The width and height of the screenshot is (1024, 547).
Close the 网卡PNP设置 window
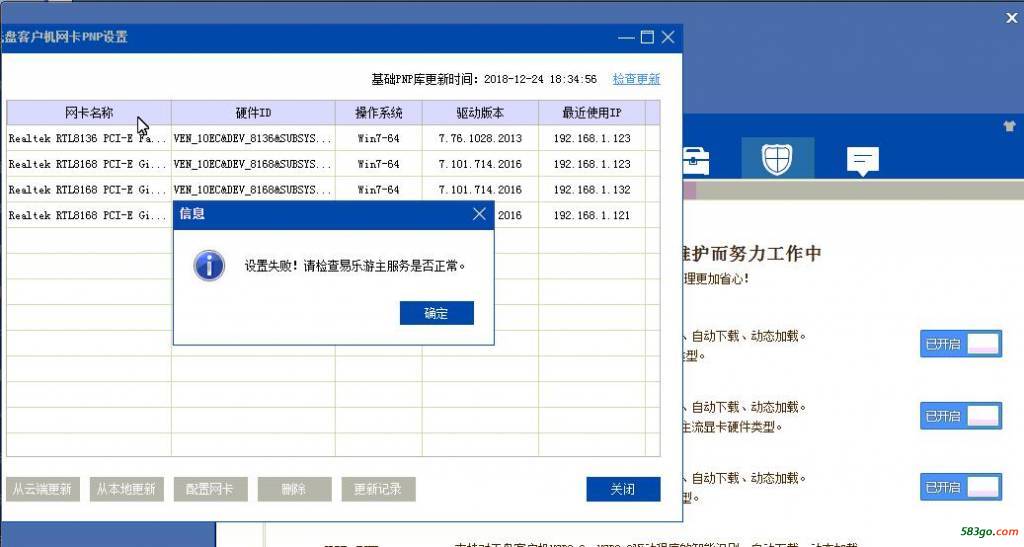pos(668,37)
